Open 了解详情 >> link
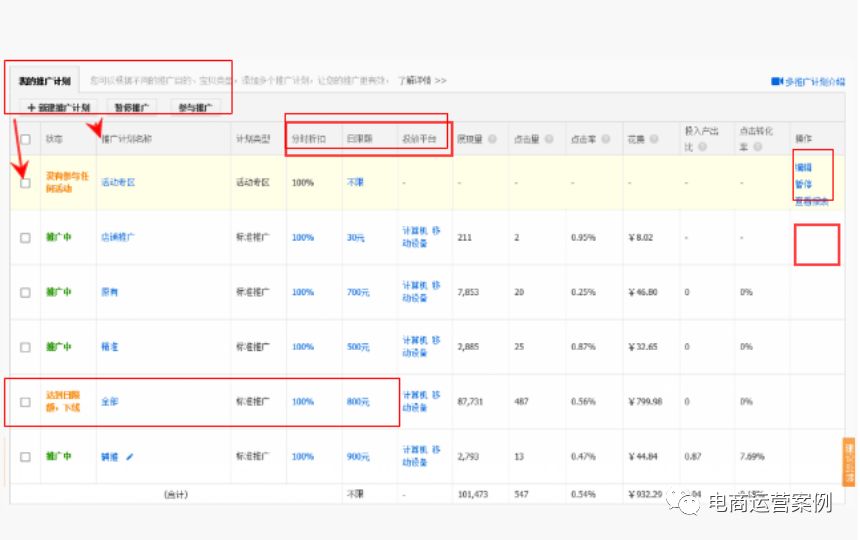This screenshot has height=540, width=860. 422,81
